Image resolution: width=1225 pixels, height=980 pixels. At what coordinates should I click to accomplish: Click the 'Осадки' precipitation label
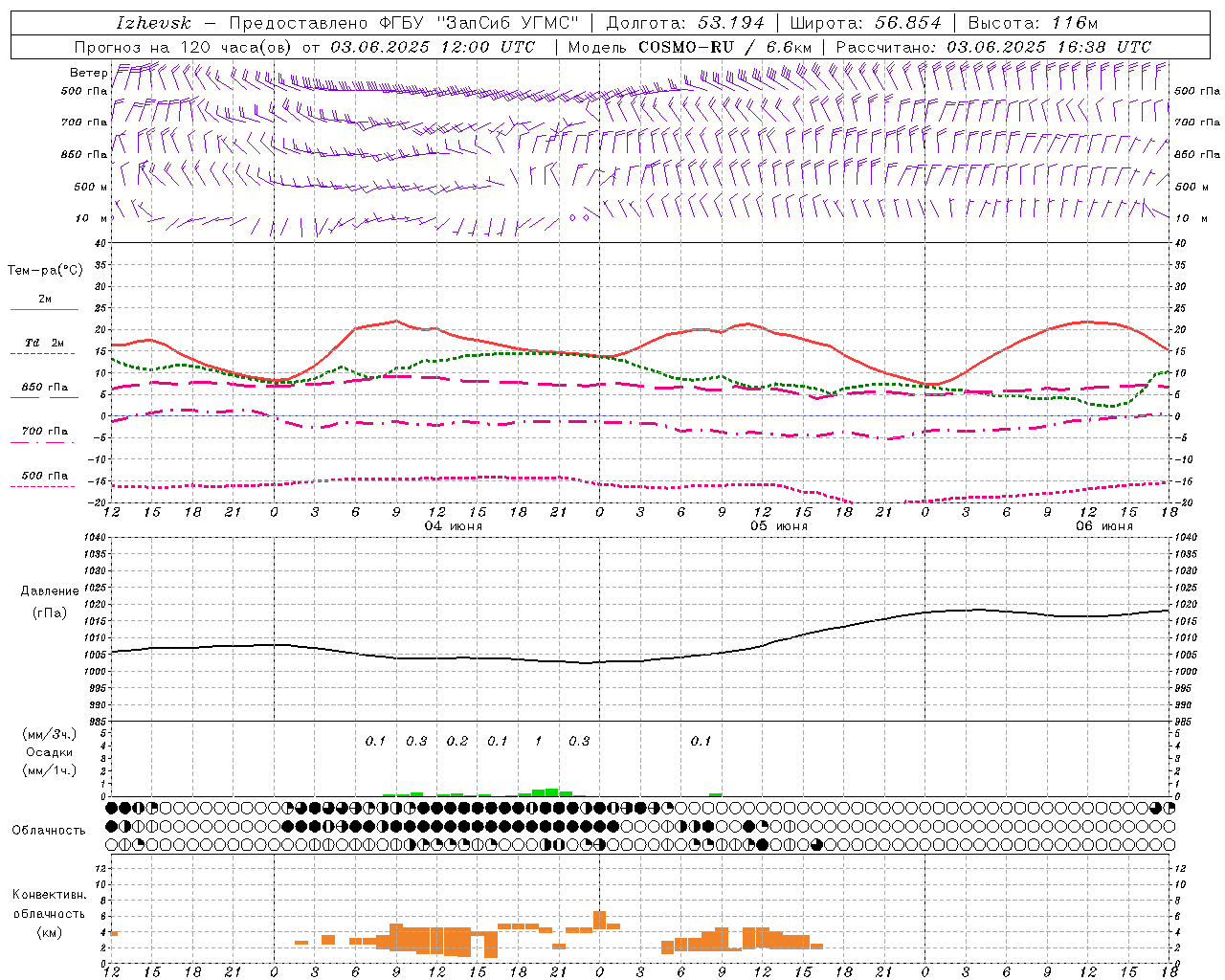[50, 752]
